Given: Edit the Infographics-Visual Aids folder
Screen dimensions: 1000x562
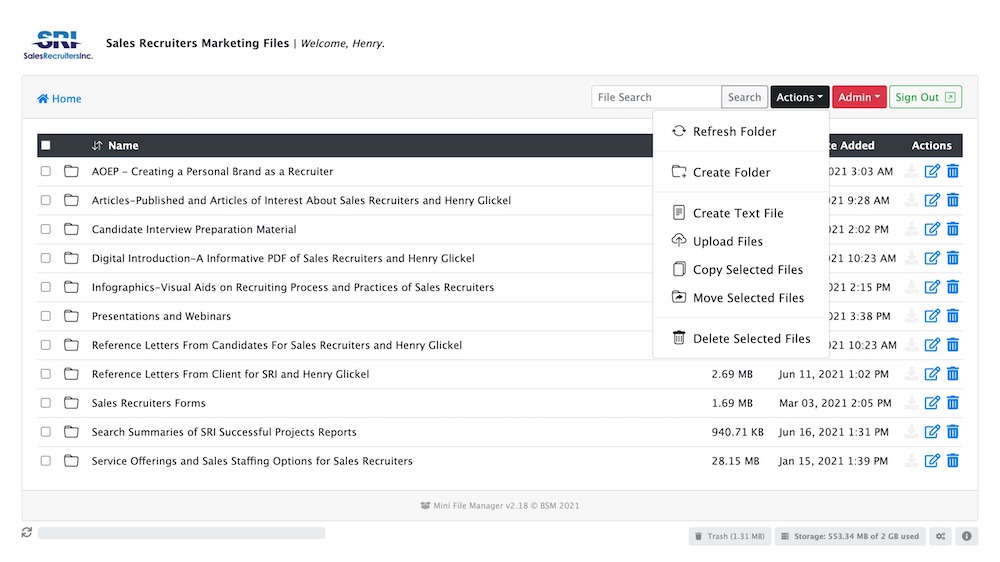Looking at the screenshot, I should [x=932, y=287].
